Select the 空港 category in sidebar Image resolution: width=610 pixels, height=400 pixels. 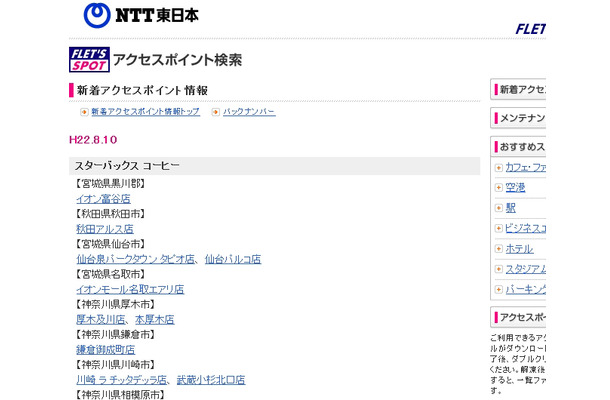click(515, 188)
